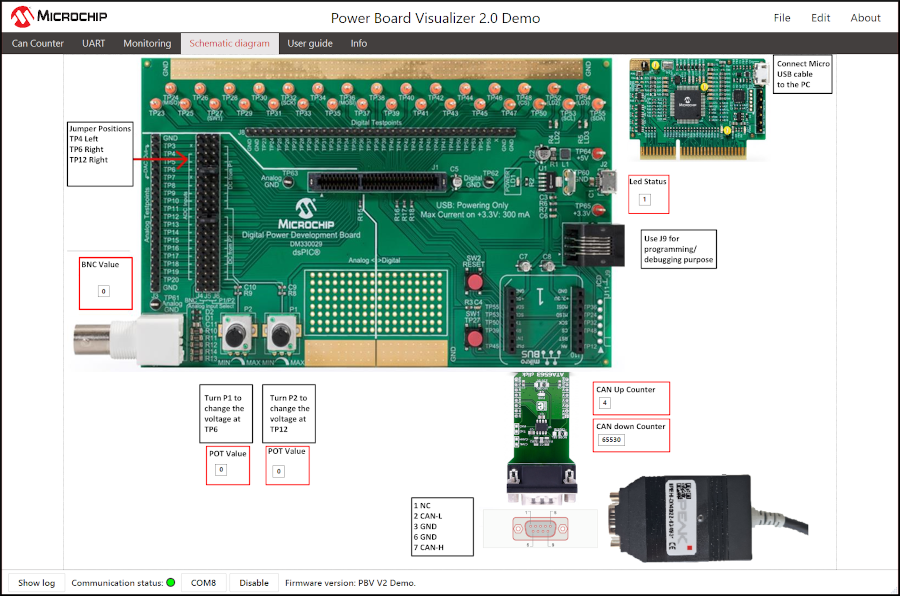Viewport: 900px width, 596px height.
Task: Click the SW1 red push button
Action: pos(475,338)
